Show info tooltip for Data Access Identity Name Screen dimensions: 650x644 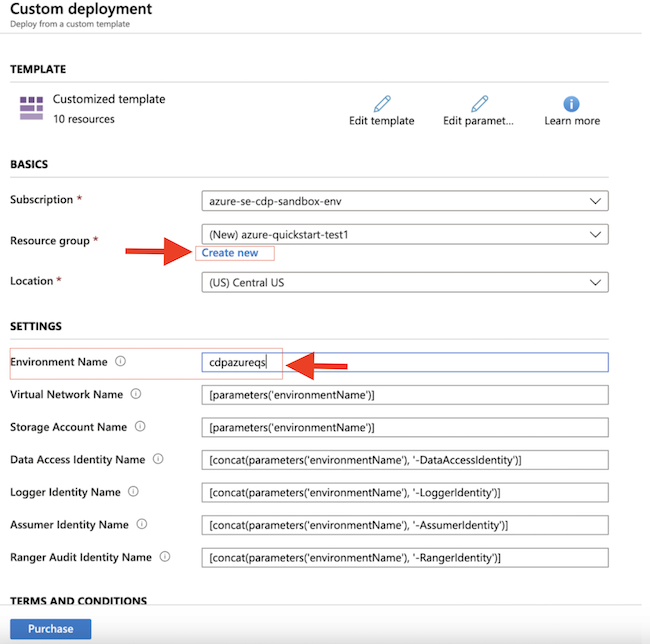tap(158, 460)
